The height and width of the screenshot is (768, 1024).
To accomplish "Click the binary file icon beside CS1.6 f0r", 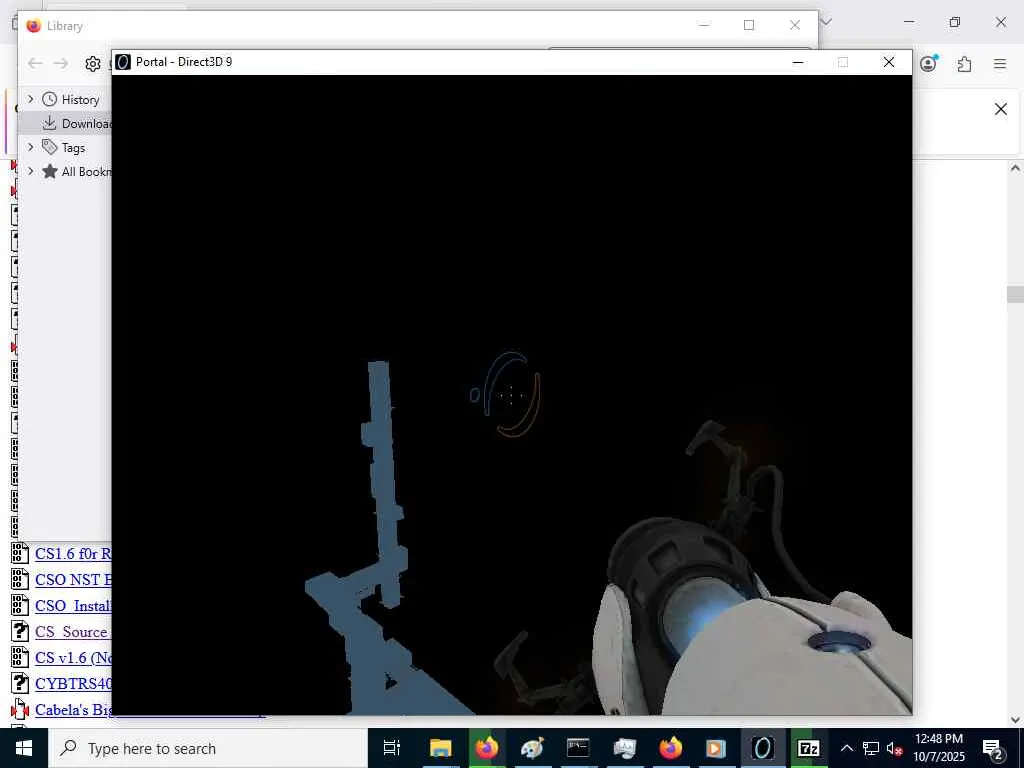I will pyautogui.click(x=20, y=553).
